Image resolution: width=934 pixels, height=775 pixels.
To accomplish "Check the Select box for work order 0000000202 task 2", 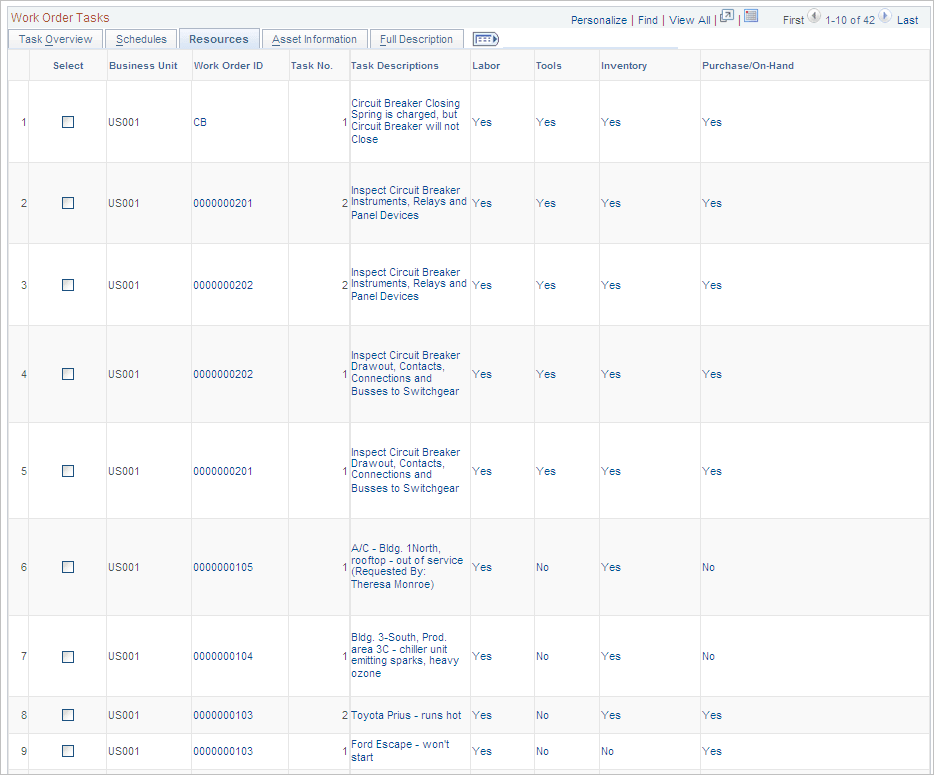I will (x=67, y=285).
